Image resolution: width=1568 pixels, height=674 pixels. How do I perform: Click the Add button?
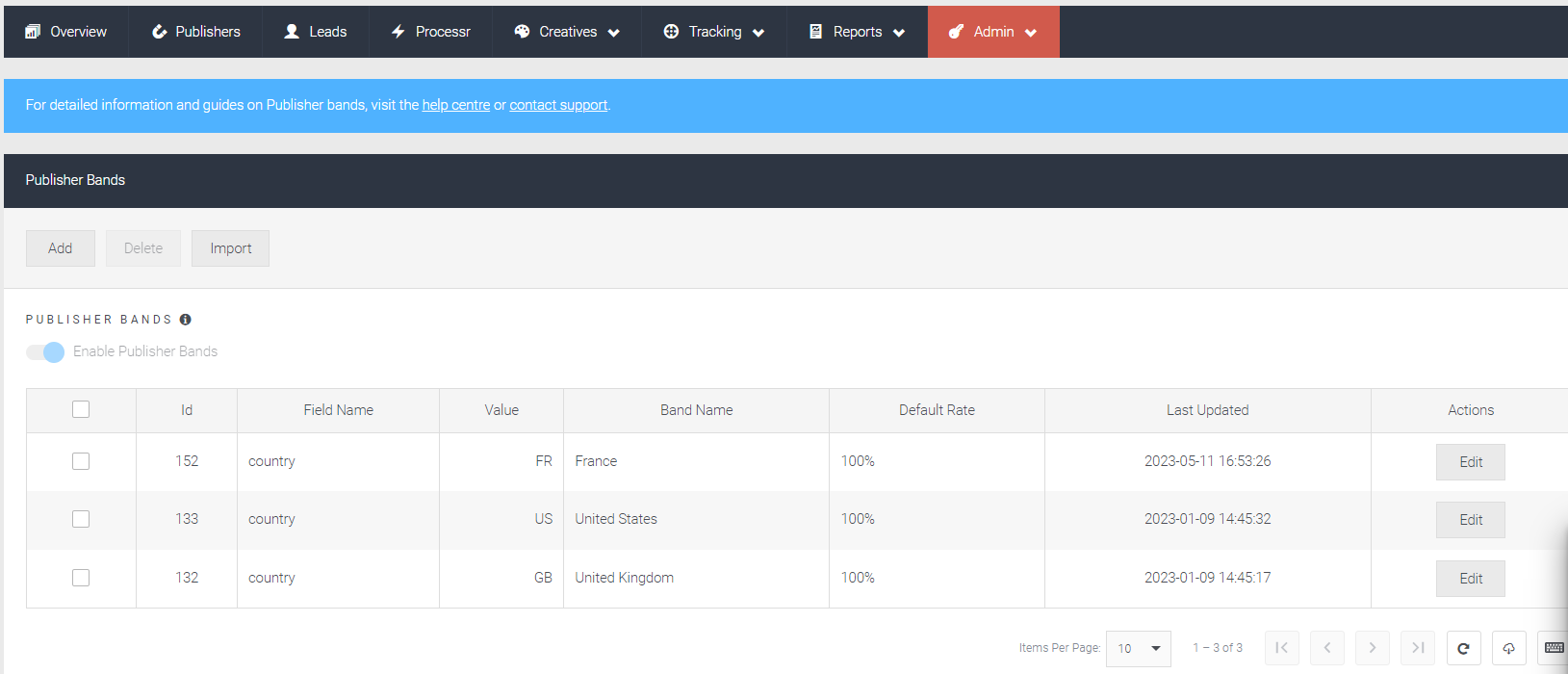tap(61, 248)
